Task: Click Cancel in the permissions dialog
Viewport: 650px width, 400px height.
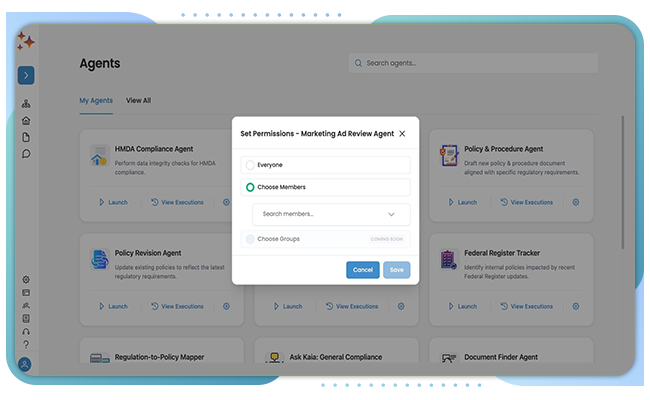Action: coord(363,270)
